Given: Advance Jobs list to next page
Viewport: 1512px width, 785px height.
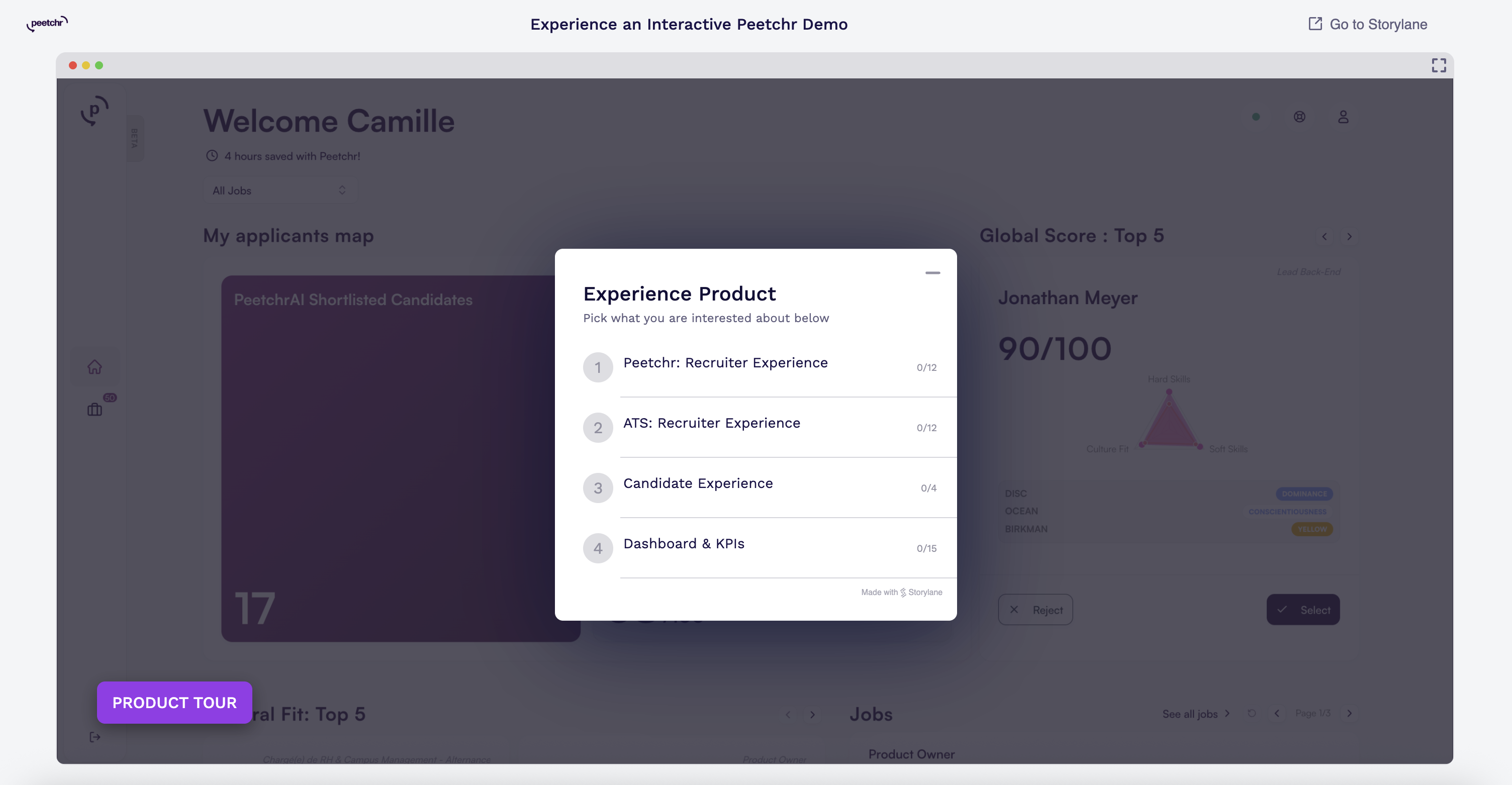Looking at the screenshot, I should 1350,714.
